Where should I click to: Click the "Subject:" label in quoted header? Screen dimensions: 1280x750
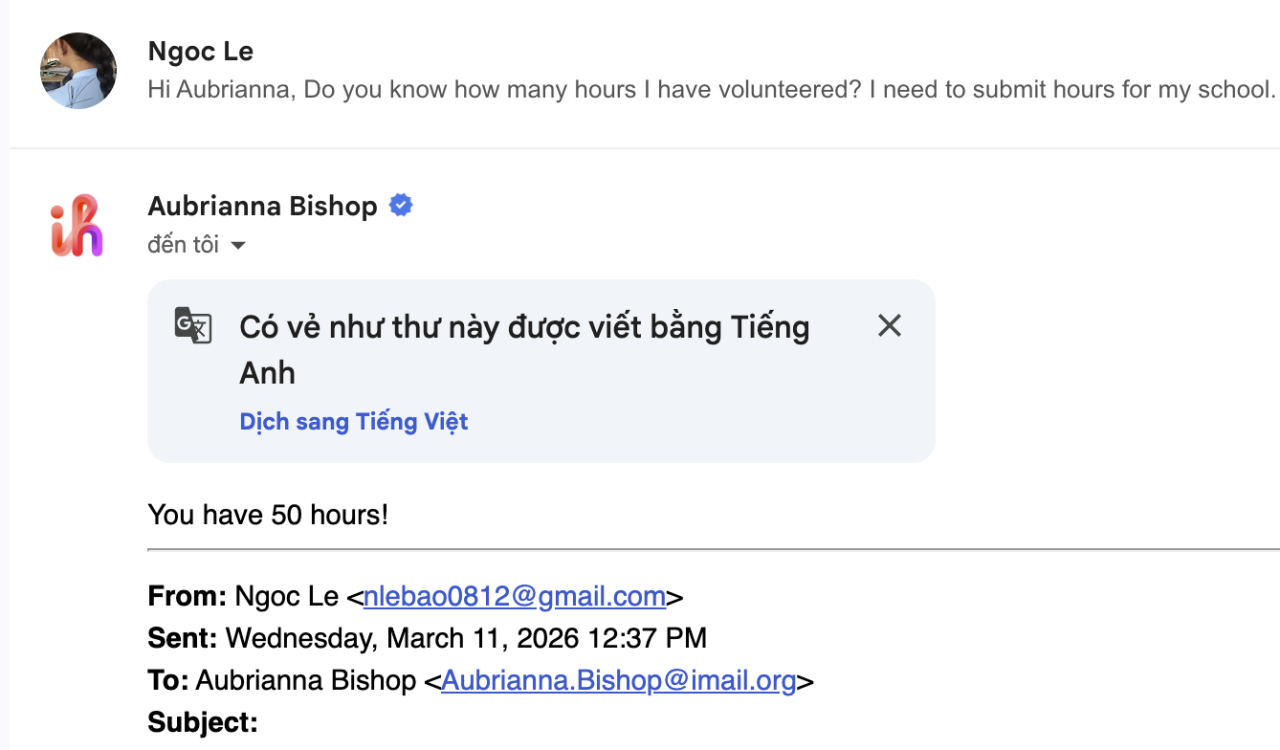click(x=202, y=722)
